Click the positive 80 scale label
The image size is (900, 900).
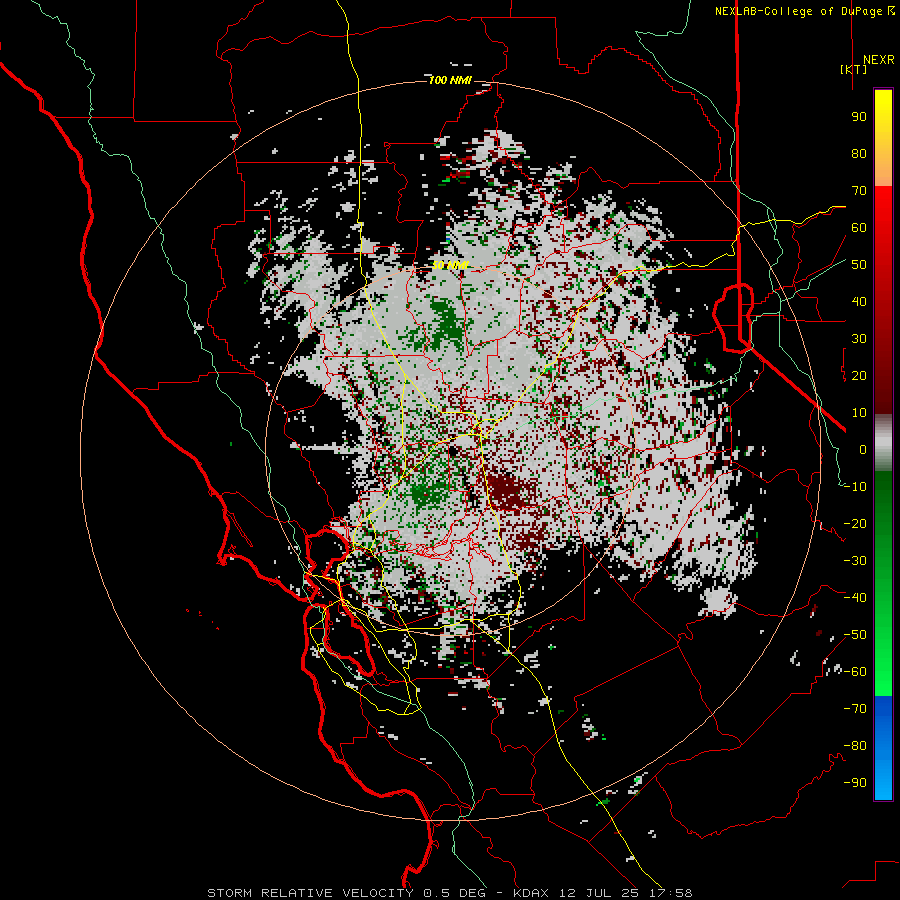tap(859, 154)
